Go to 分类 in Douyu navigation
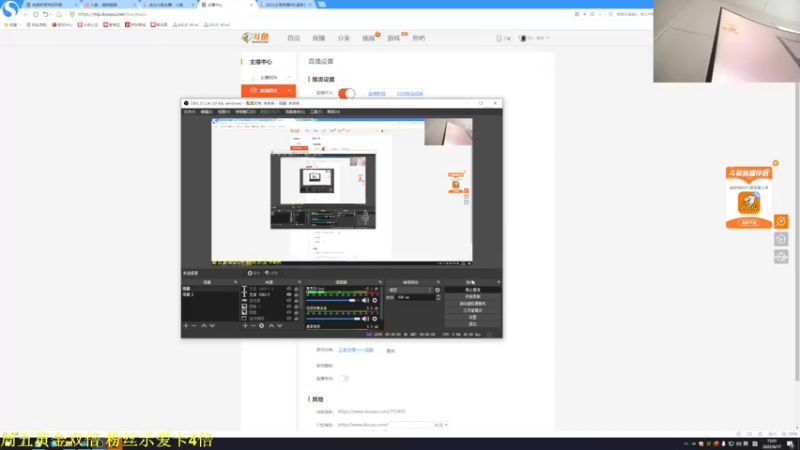Image resolution: width=800 pixels, height=450 pixels. pyautogui.click(x=343, y=38)
